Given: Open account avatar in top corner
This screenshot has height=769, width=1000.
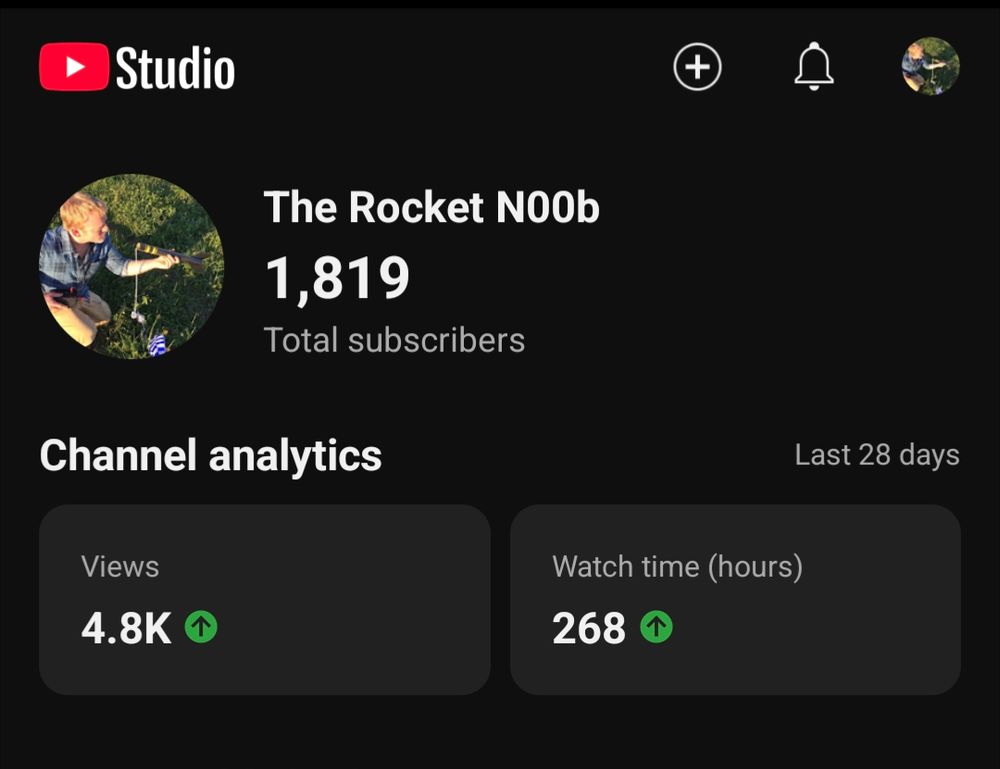Looking at the screenshot, I should pyautogui.click(x=930, y=66).
